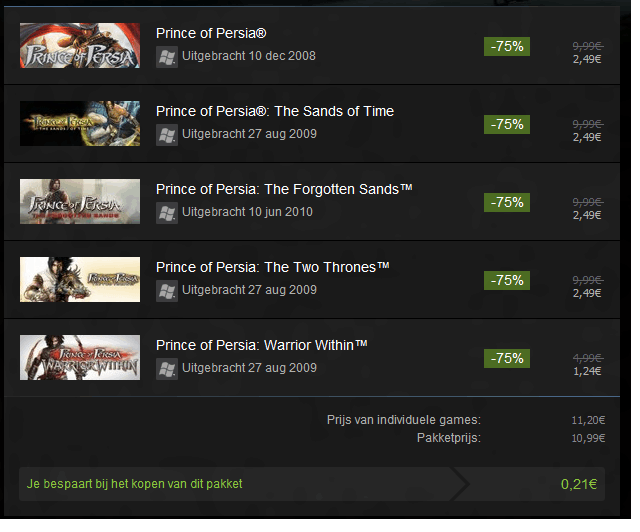Open Prince of Persia: The Sands of Time title
This screenshot has height=532, width=640.
point(275,111)
